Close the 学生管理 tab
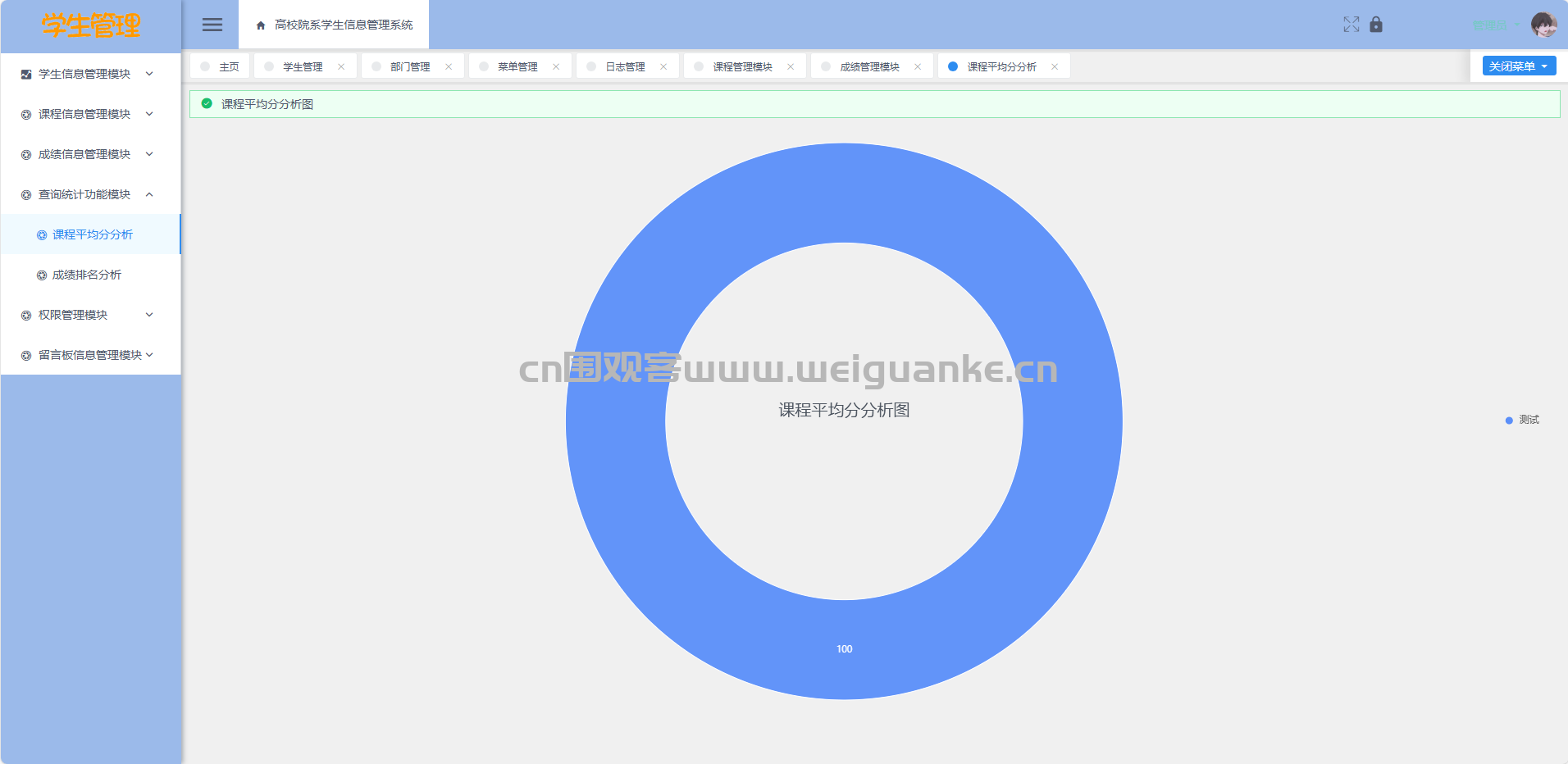Image resolution: width=1568 pixels, height=764 pixels. (x=341, y=67)
